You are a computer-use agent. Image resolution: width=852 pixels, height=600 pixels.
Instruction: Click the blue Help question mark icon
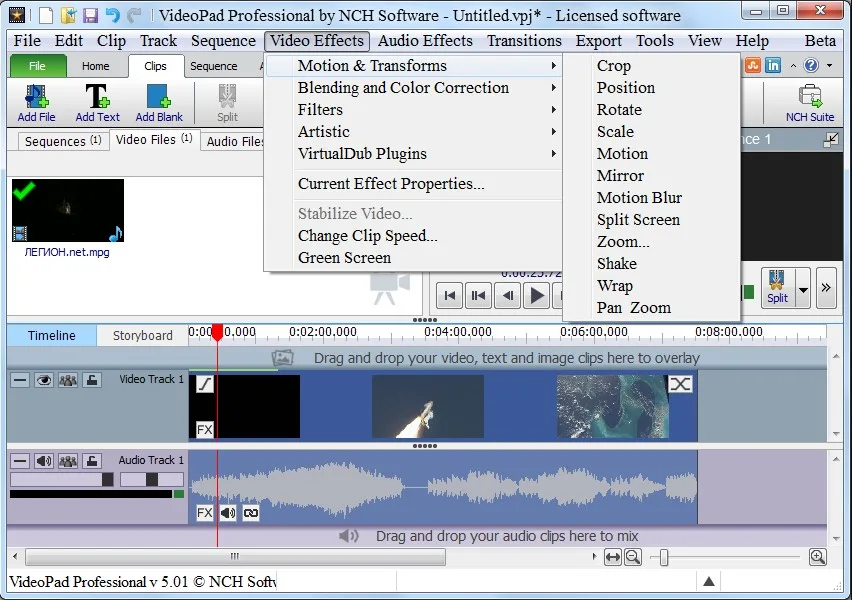tap(811, 65)
